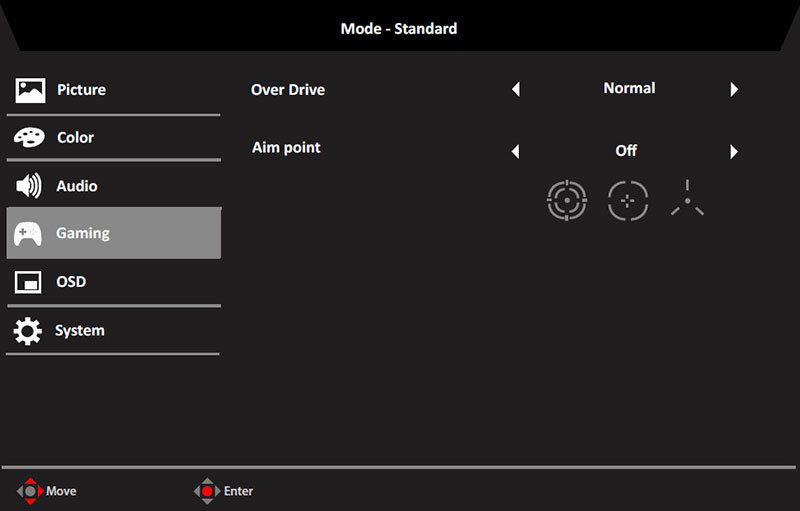Click the Enter navigation pad icon

pos(207,491)
